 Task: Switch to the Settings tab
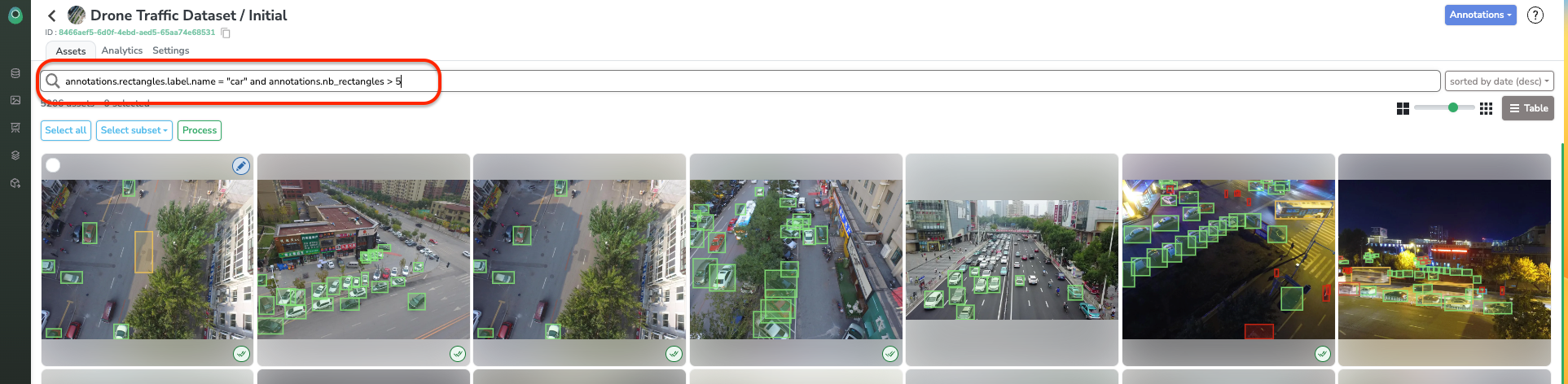tap(171, 50)
